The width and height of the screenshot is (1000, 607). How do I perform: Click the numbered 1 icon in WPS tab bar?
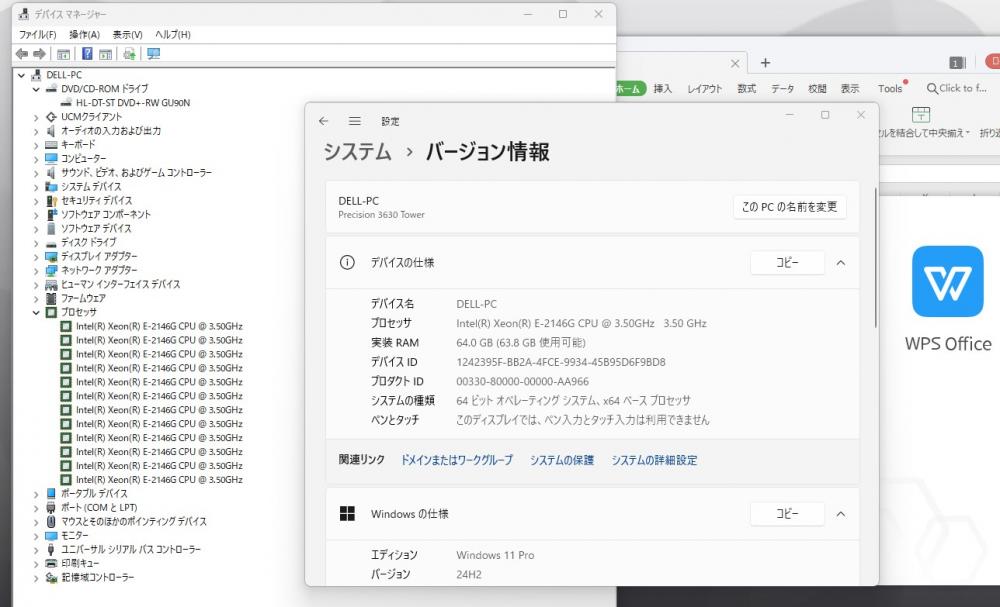[956, 62]
